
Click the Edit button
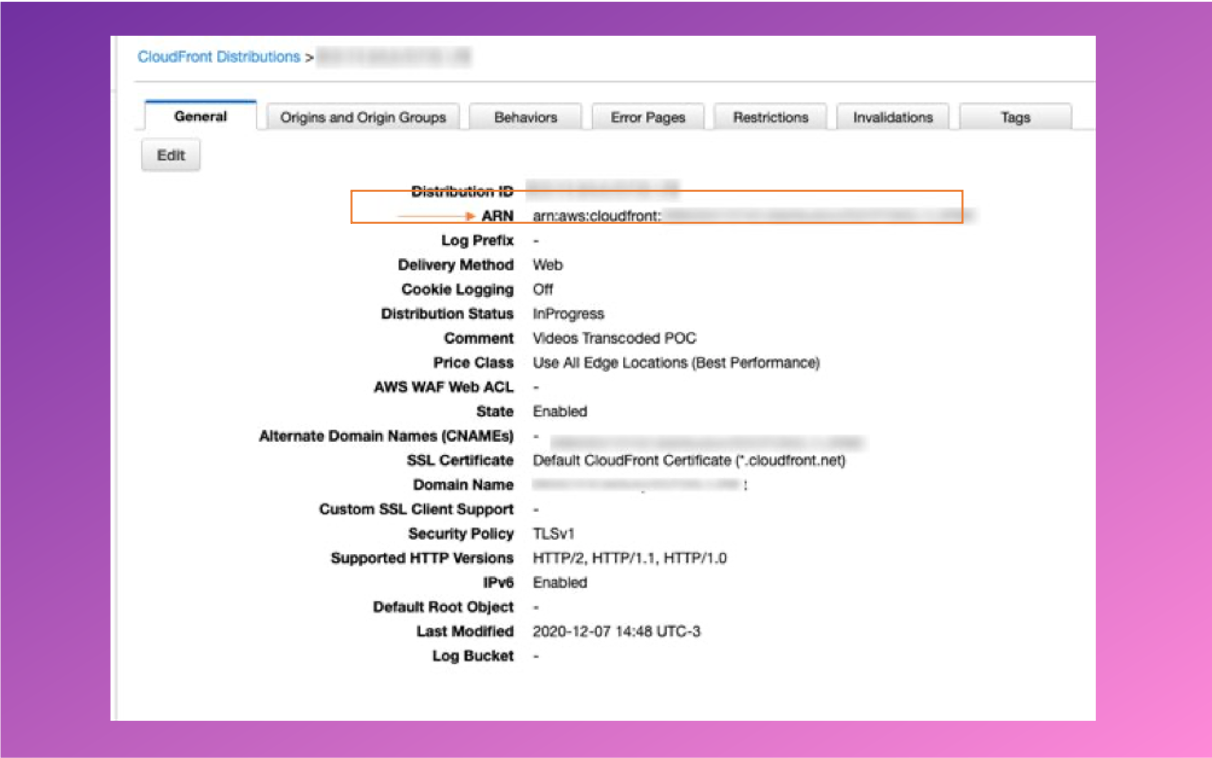pyautogui.click(x=171, y=155)
